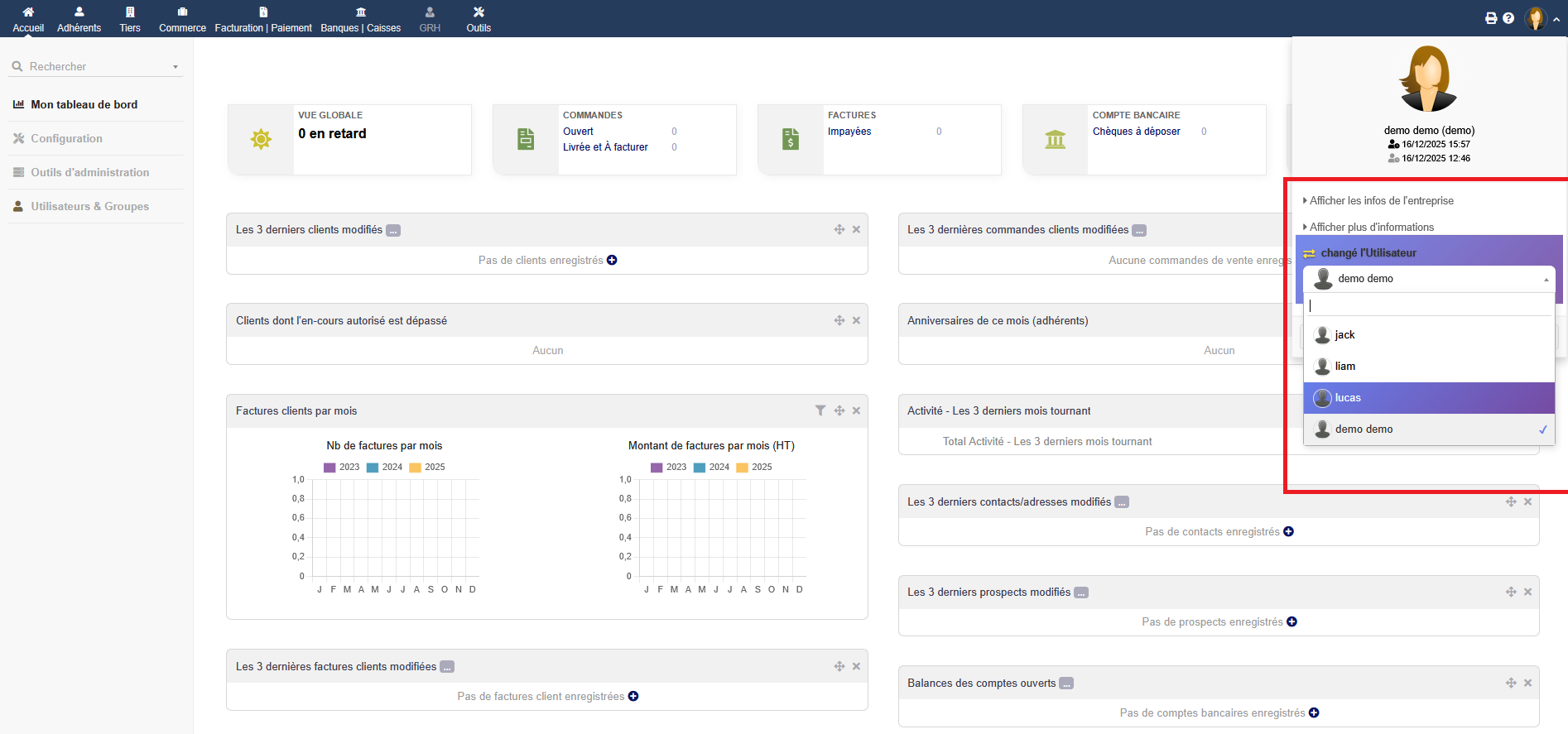Move the 'Balances des comptes ouverts' widget

click(1511, 683)
